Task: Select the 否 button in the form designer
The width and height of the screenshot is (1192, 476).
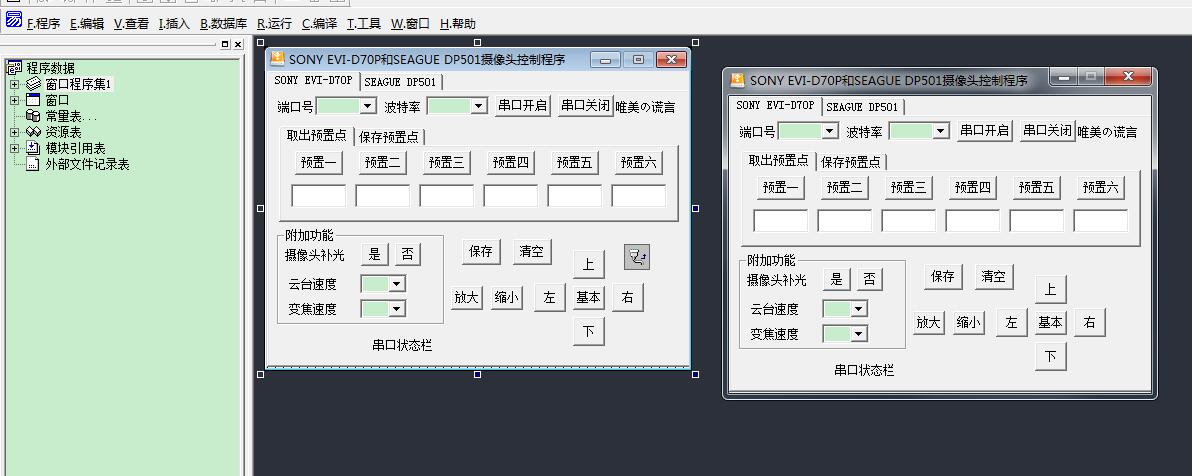Action: [407, 255]
